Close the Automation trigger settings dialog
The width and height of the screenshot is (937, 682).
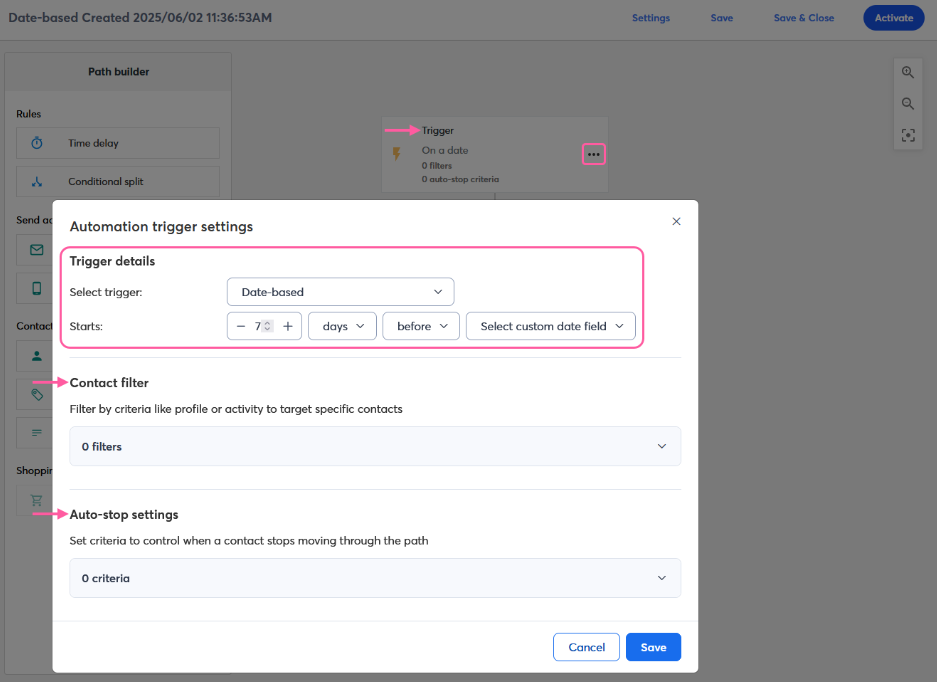point(676,221)
